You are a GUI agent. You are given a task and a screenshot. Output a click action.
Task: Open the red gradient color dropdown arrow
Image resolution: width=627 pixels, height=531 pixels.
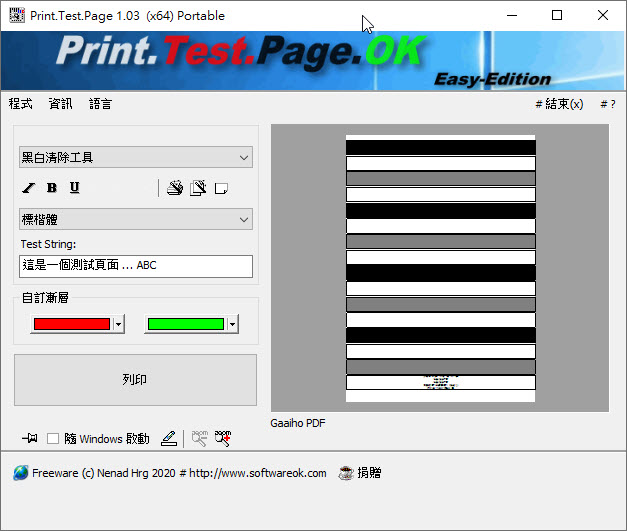[118, 324]
